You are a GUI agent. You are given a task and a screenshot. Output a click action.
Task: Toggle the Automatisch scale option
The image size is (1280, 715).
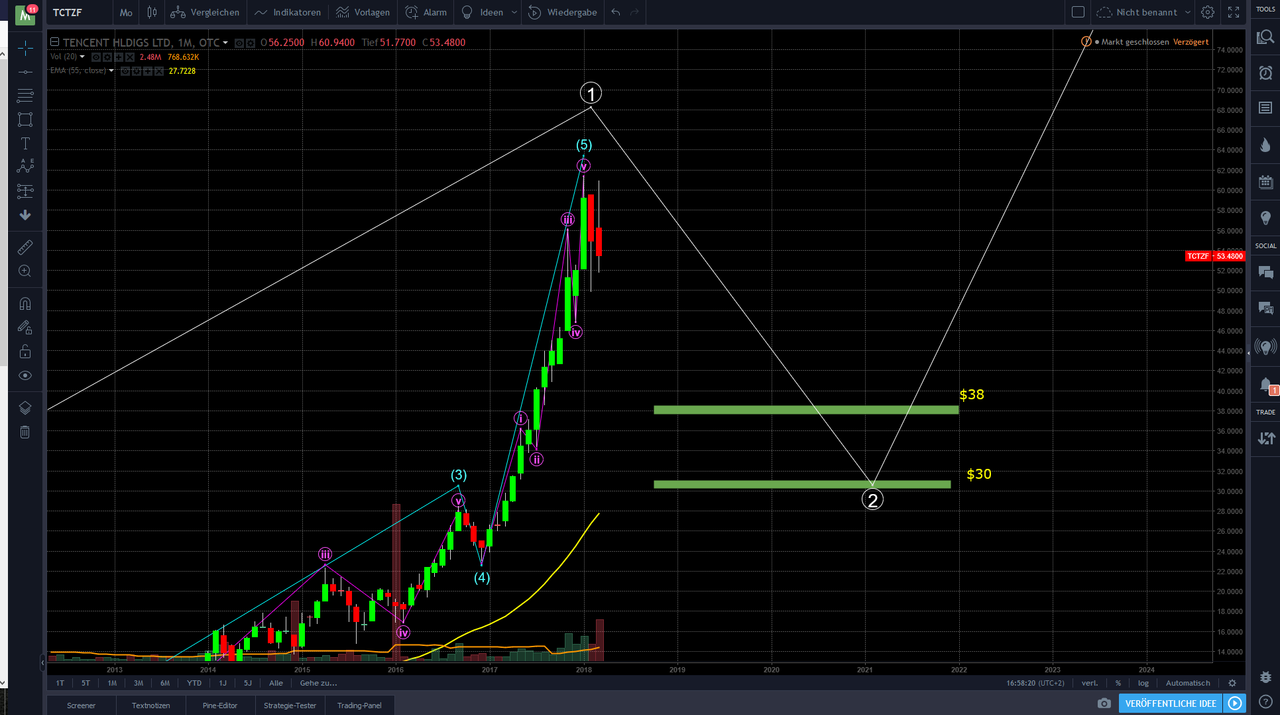1187,683
